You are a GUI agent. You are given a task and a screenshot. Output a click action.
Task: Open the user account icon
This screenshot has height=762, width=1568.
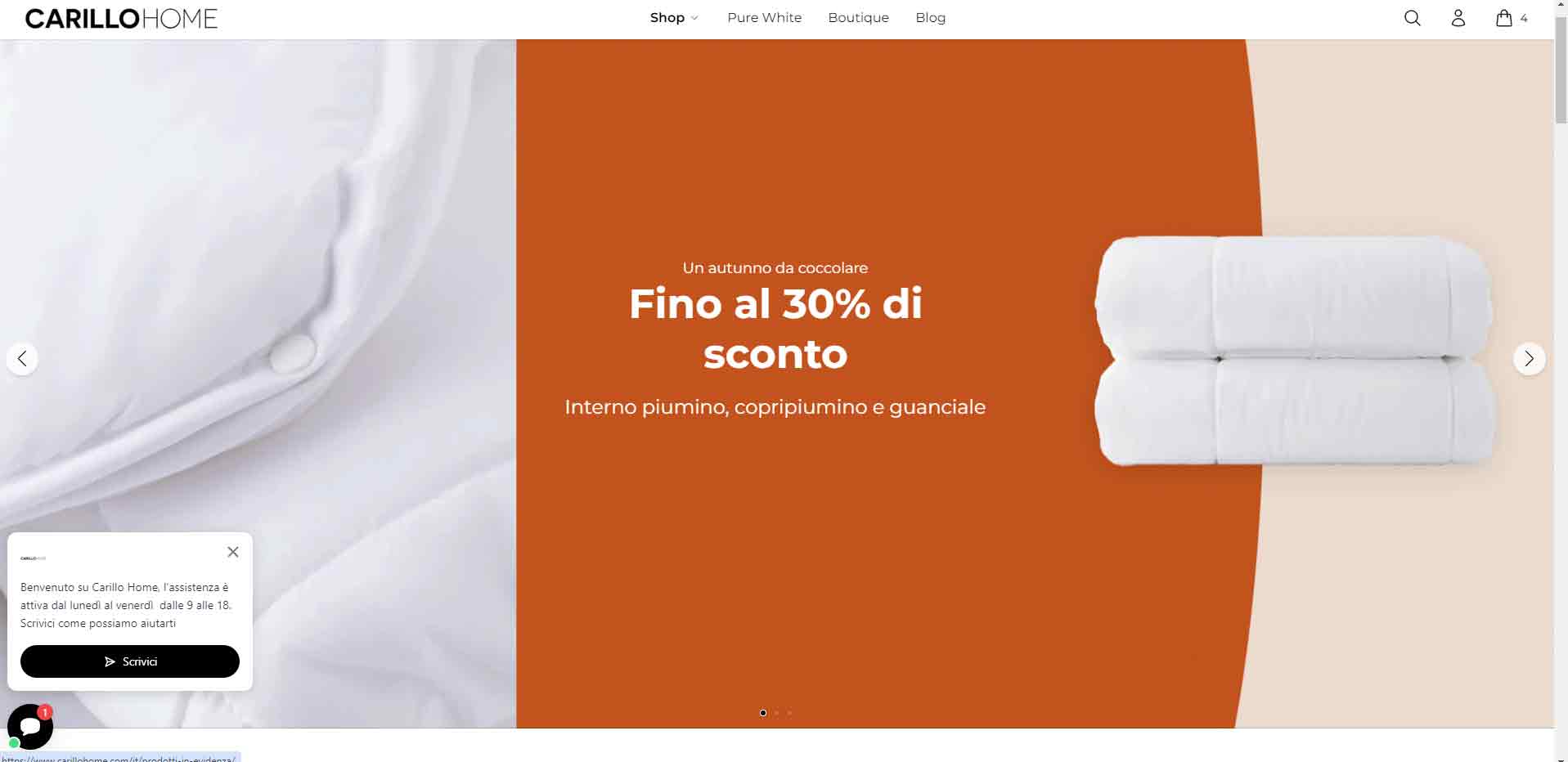(1458, 18)
